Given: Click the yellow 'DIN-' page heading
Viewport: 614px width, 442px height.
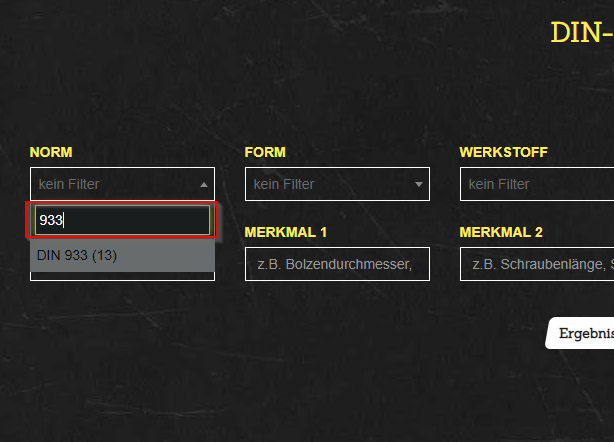Looking at the screenshot, I should [581, 32].
